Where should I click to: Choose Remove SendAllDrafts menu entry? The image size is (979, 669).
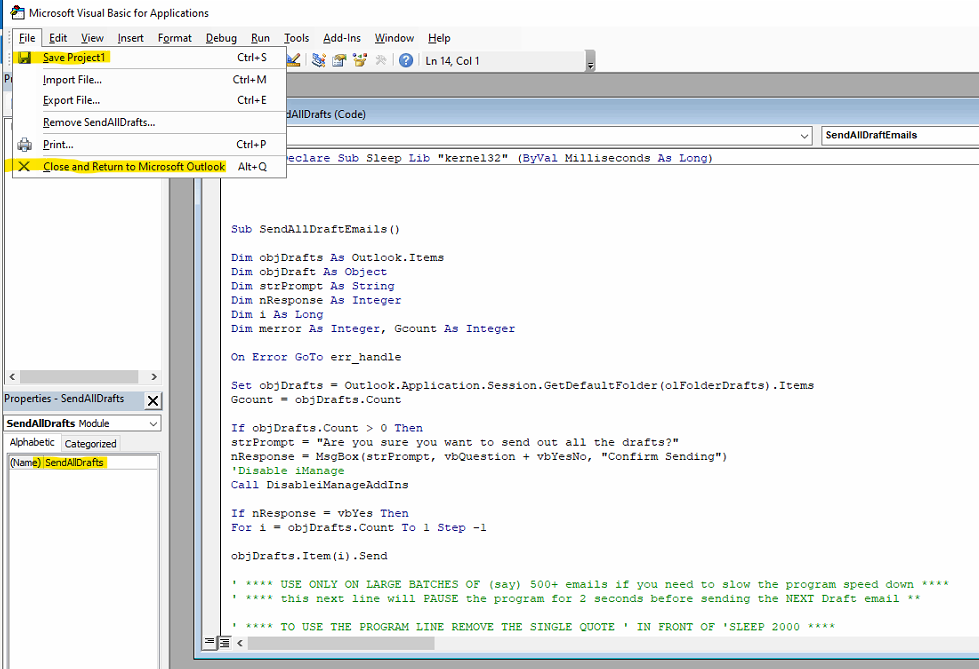pos(99,123)
